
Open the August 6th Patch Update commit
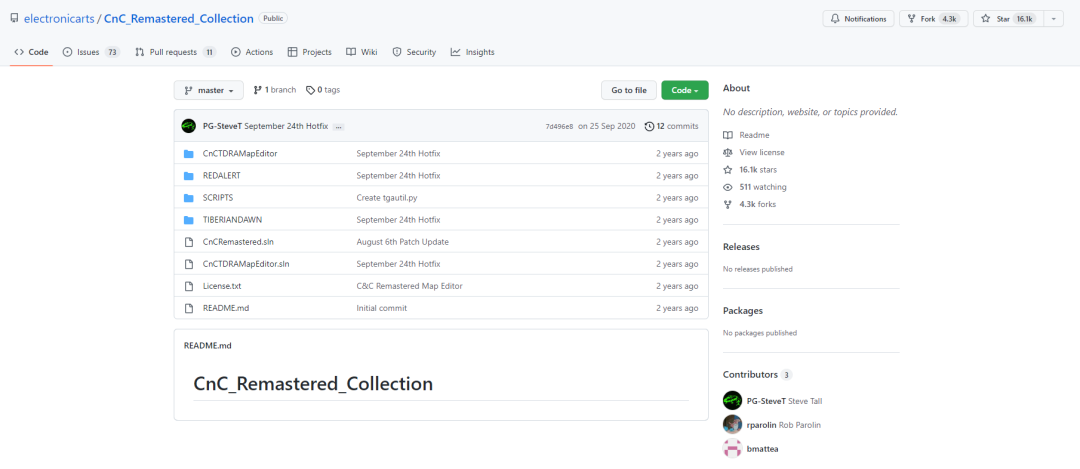click(403, 242)
